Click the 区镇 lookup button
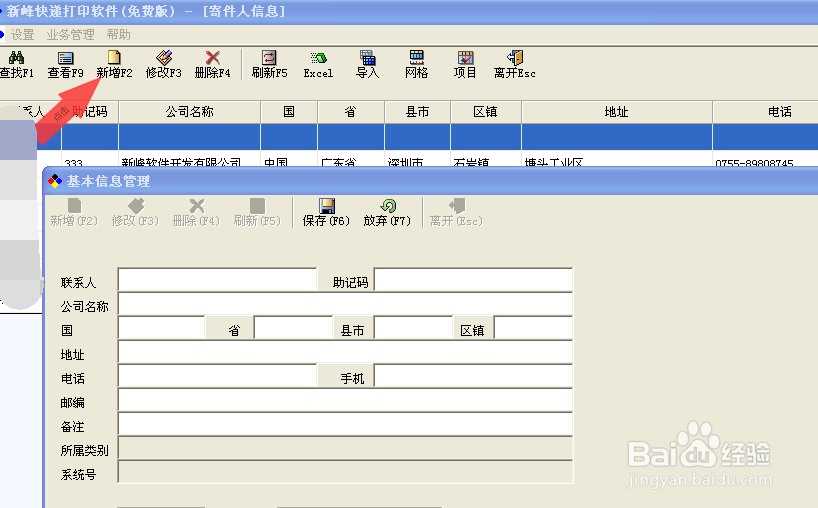The height and width of the screenshot is (508, 818). (473, 329)
